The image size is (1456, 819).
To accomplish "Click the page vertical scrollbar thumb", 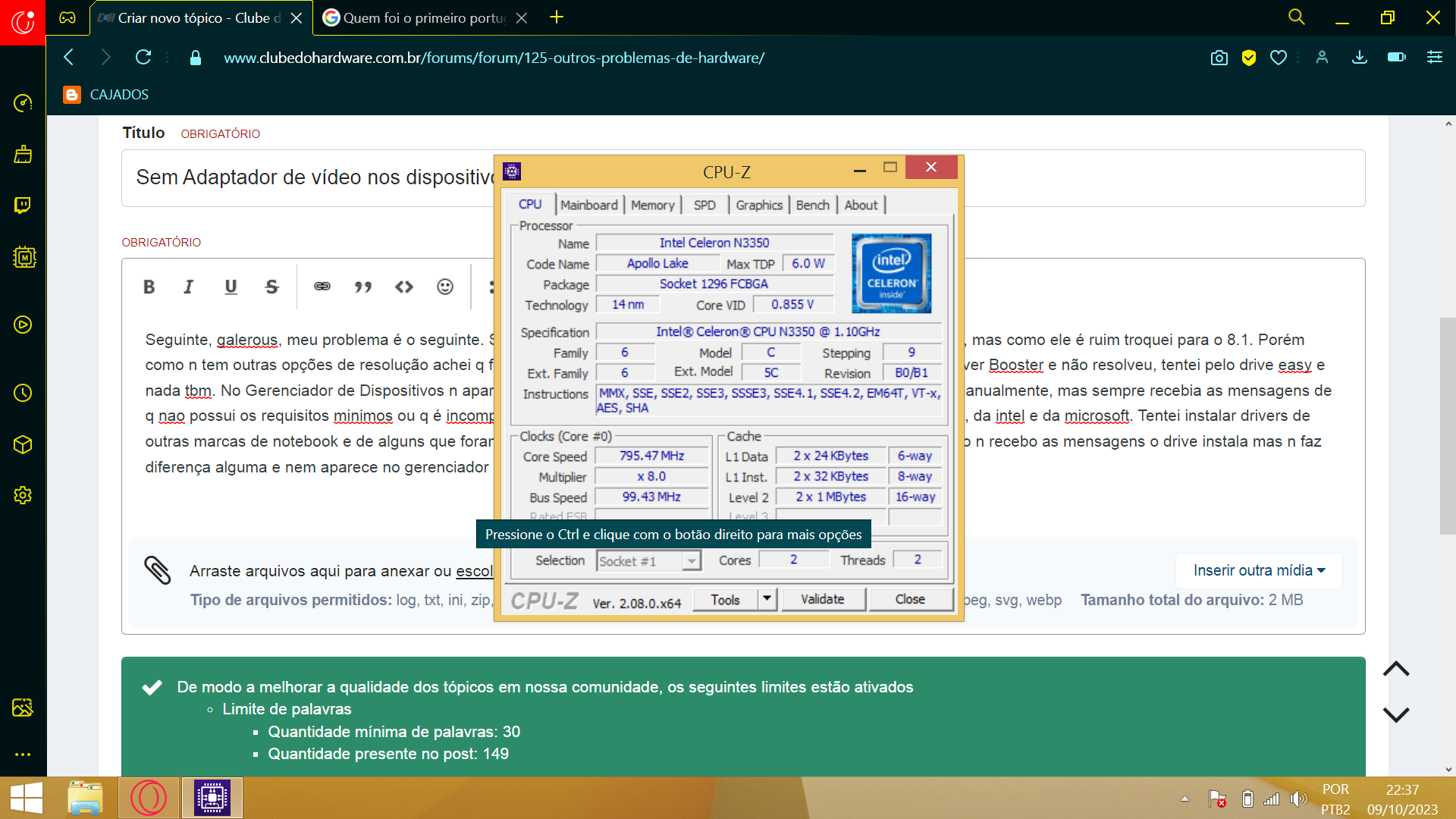I will click(x=1448, y=426).
